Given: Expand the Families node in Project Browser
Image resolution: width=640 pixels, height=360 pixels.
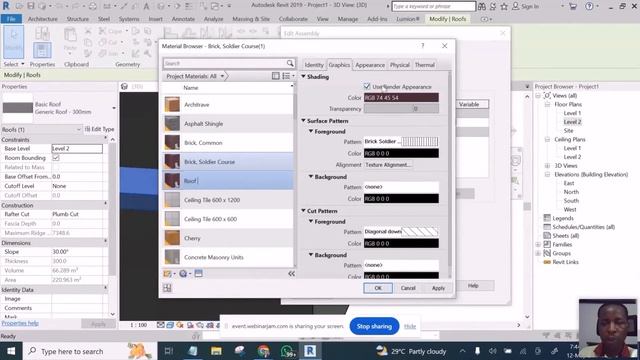Looking at the screenshot, I should pyautogui.click(x=538, y=244).
